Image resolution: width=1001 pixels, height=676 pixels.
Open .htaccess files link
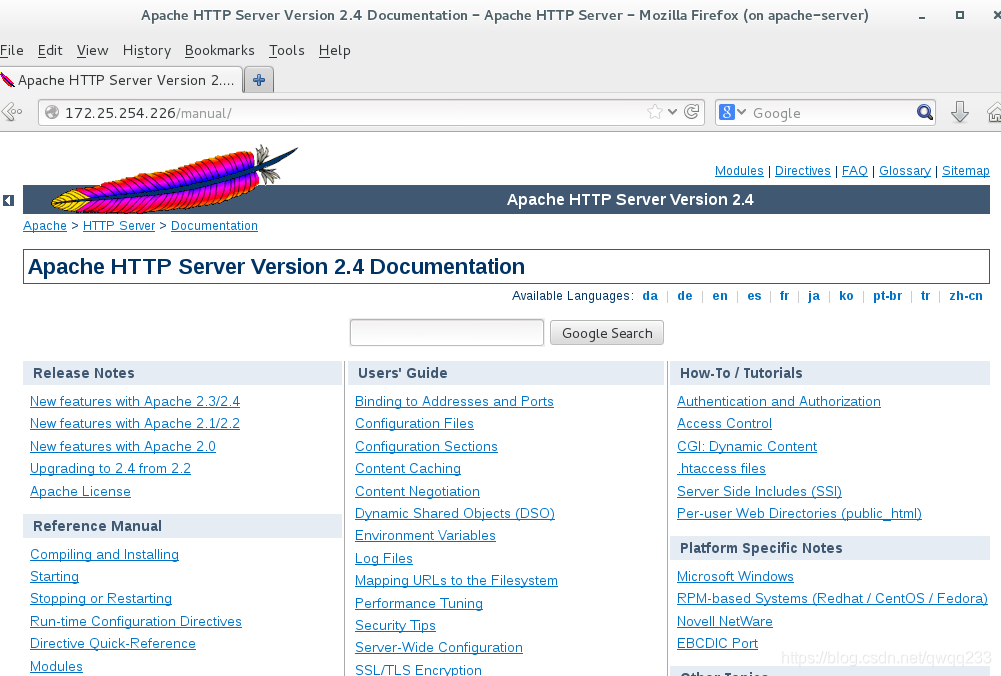pos(721,468)
